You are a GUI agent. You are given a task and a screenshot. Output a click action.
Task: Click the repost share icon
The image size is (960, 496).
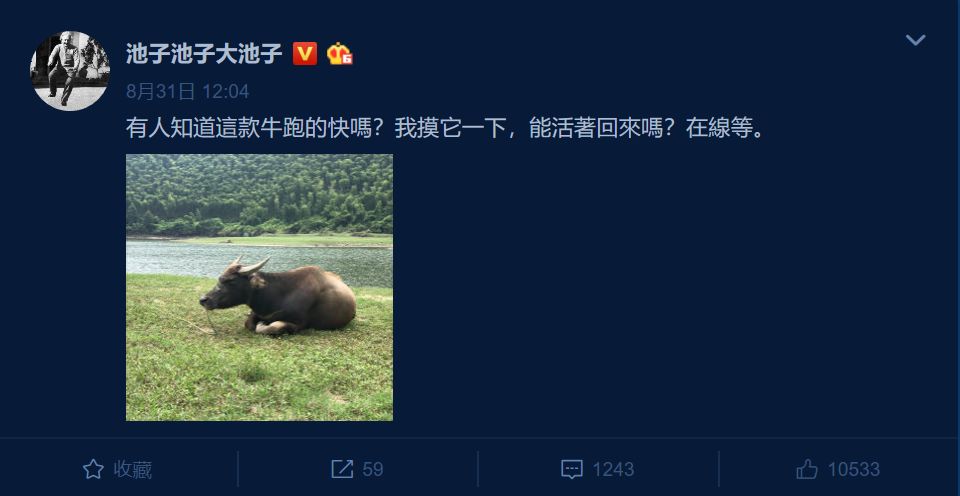coord(342,470)
